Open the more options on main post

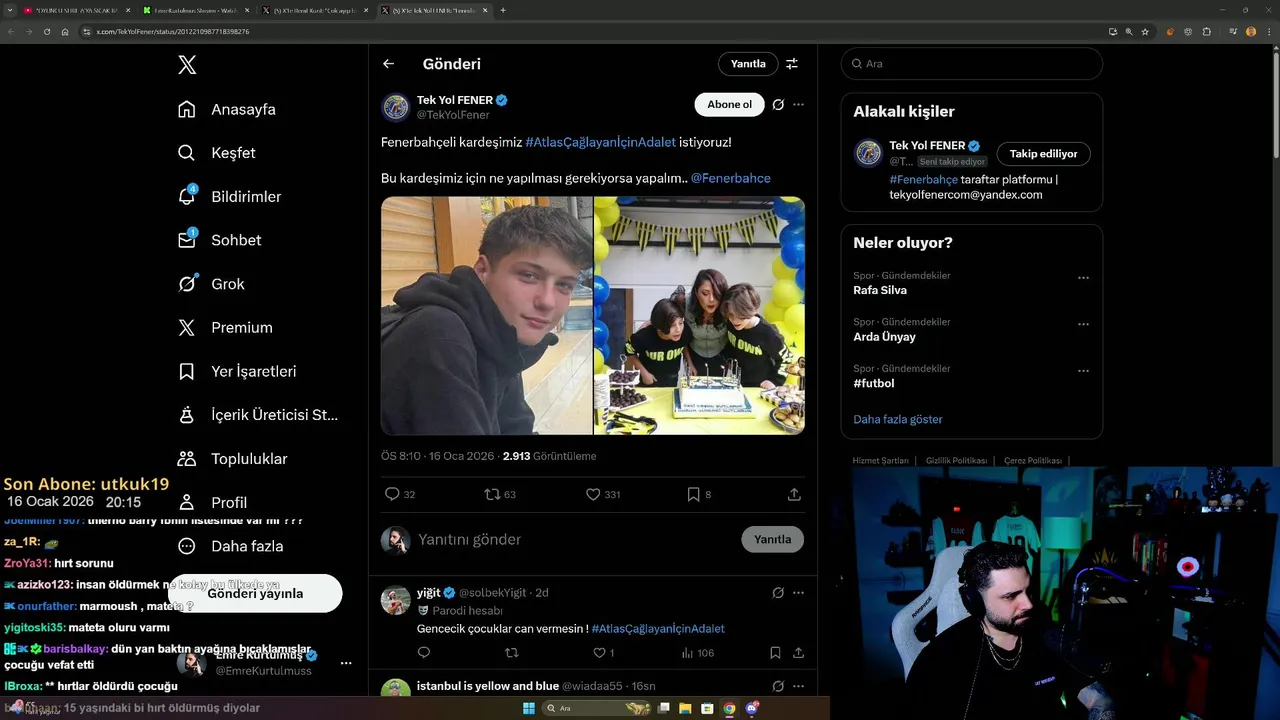pos(798,105)
